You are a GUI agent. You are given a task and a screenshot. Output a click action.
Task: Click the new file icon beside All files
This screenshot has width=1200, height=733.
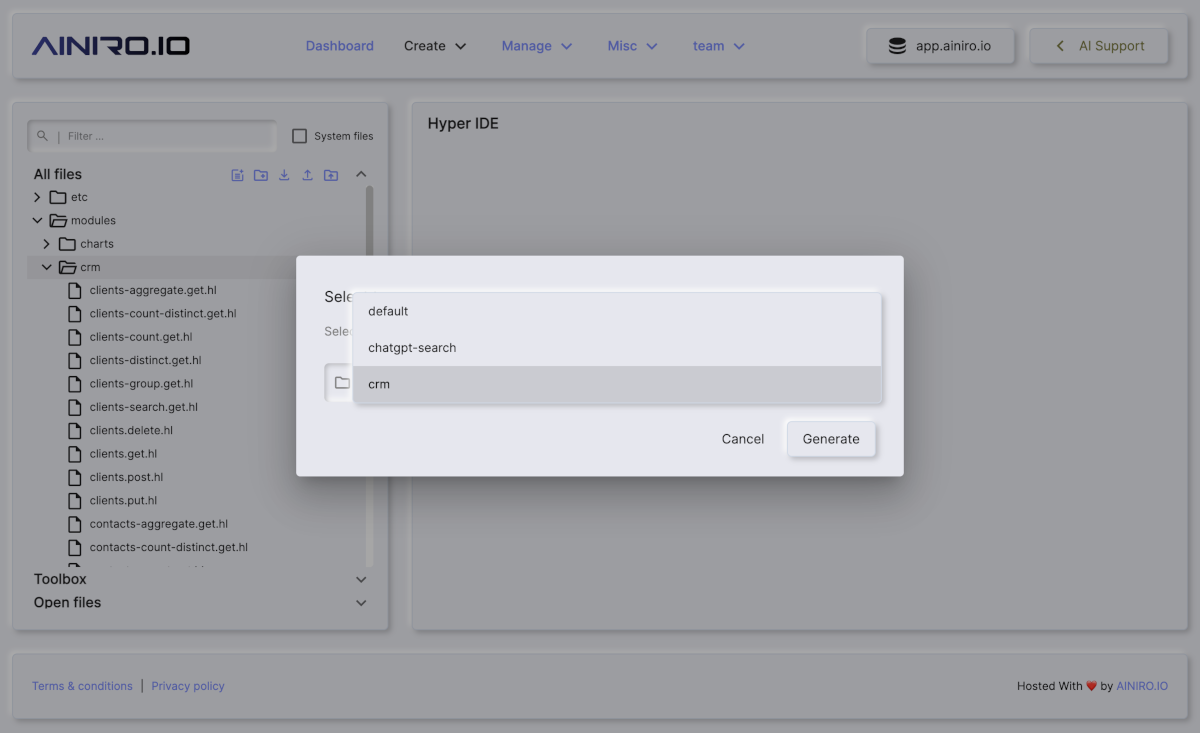point(238,175)
